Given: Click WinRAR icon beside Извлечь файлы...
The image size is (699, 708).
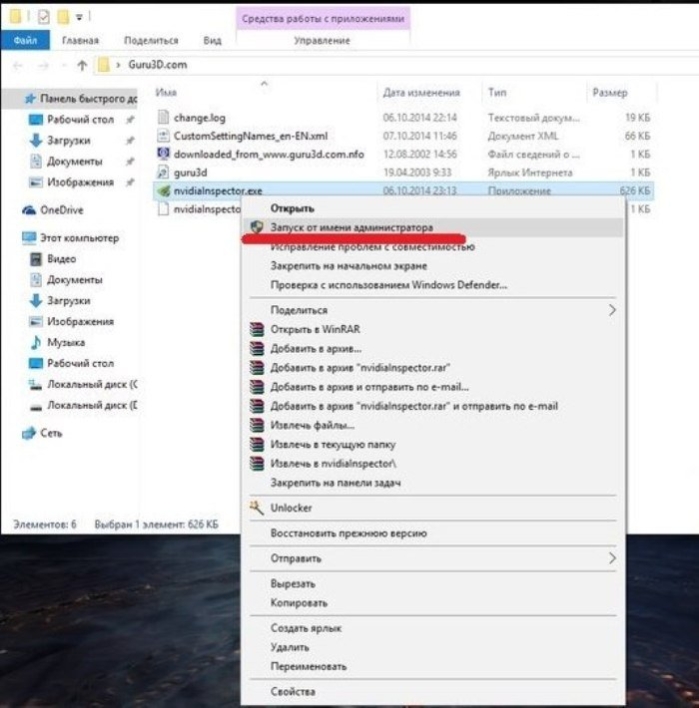Looking at the screenshot, I should [x=257, y=425].
